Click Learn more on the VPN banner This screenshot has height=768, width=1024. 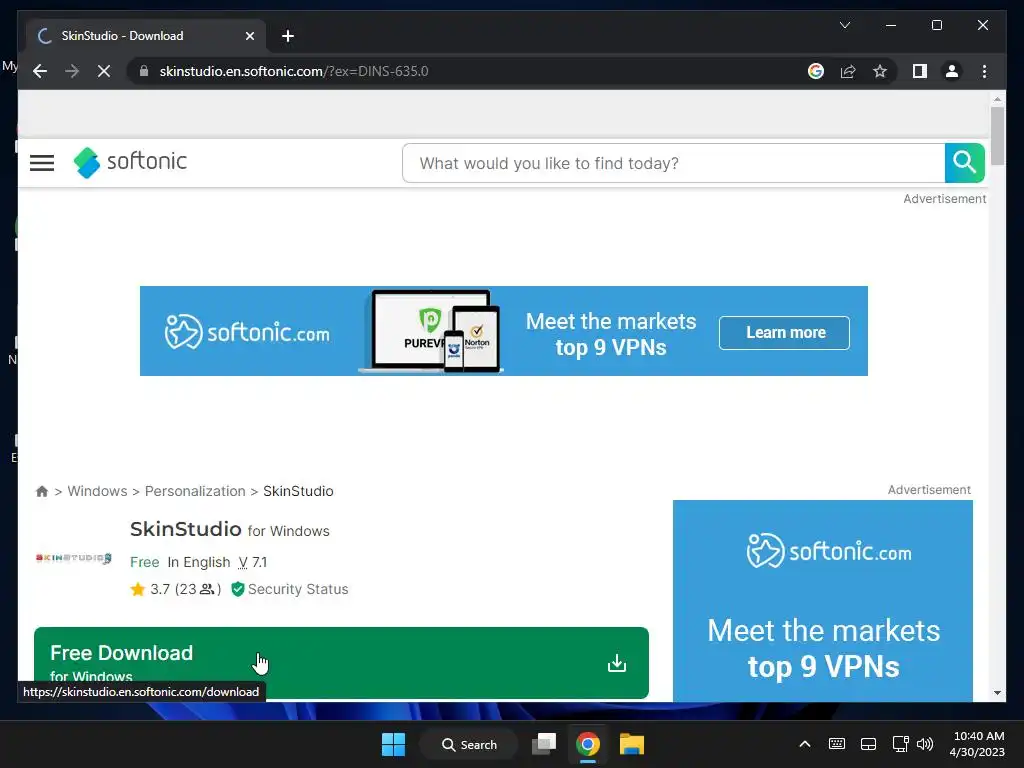784,332
